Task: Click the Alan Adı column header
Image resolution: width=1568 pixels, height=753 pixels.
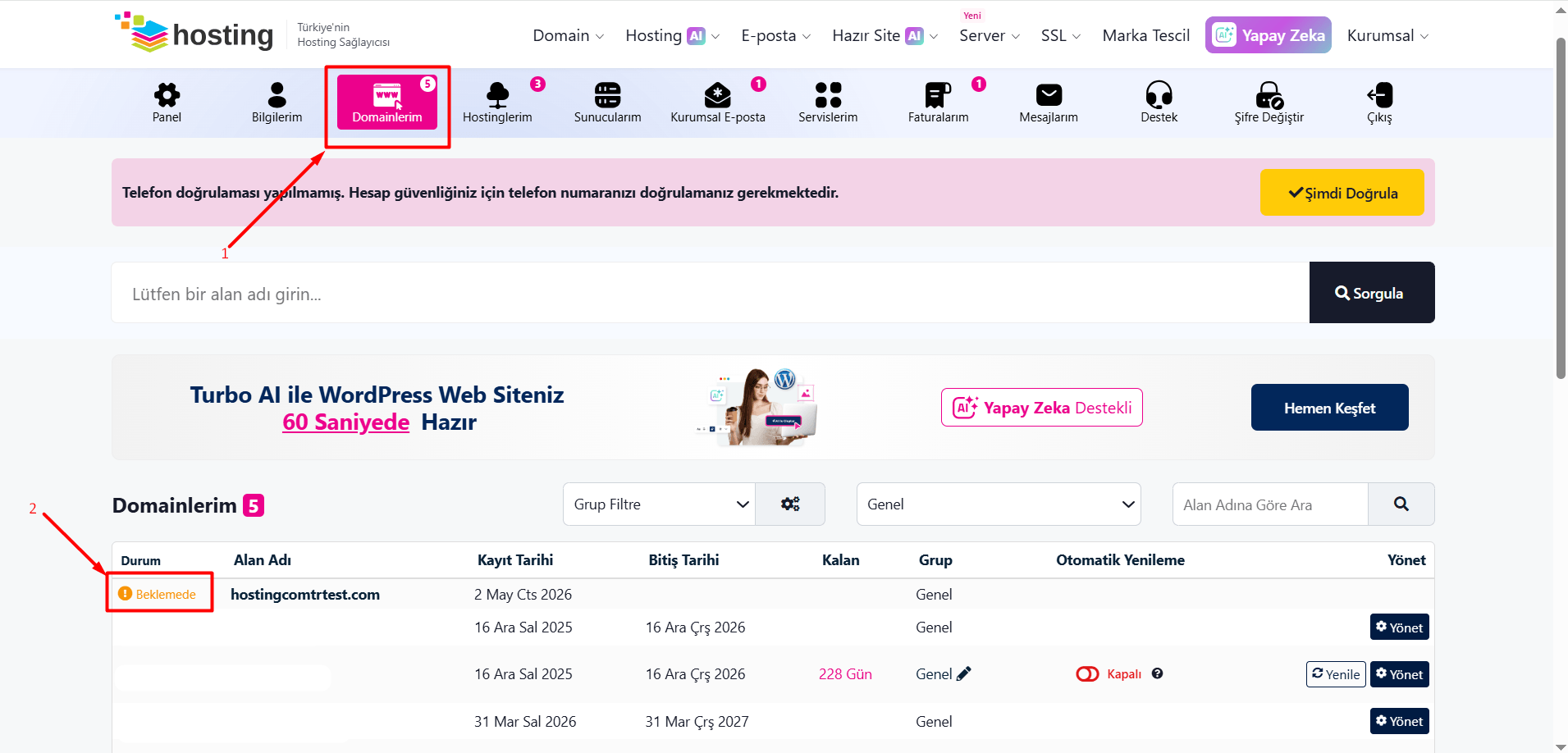Action: [263, 560]
